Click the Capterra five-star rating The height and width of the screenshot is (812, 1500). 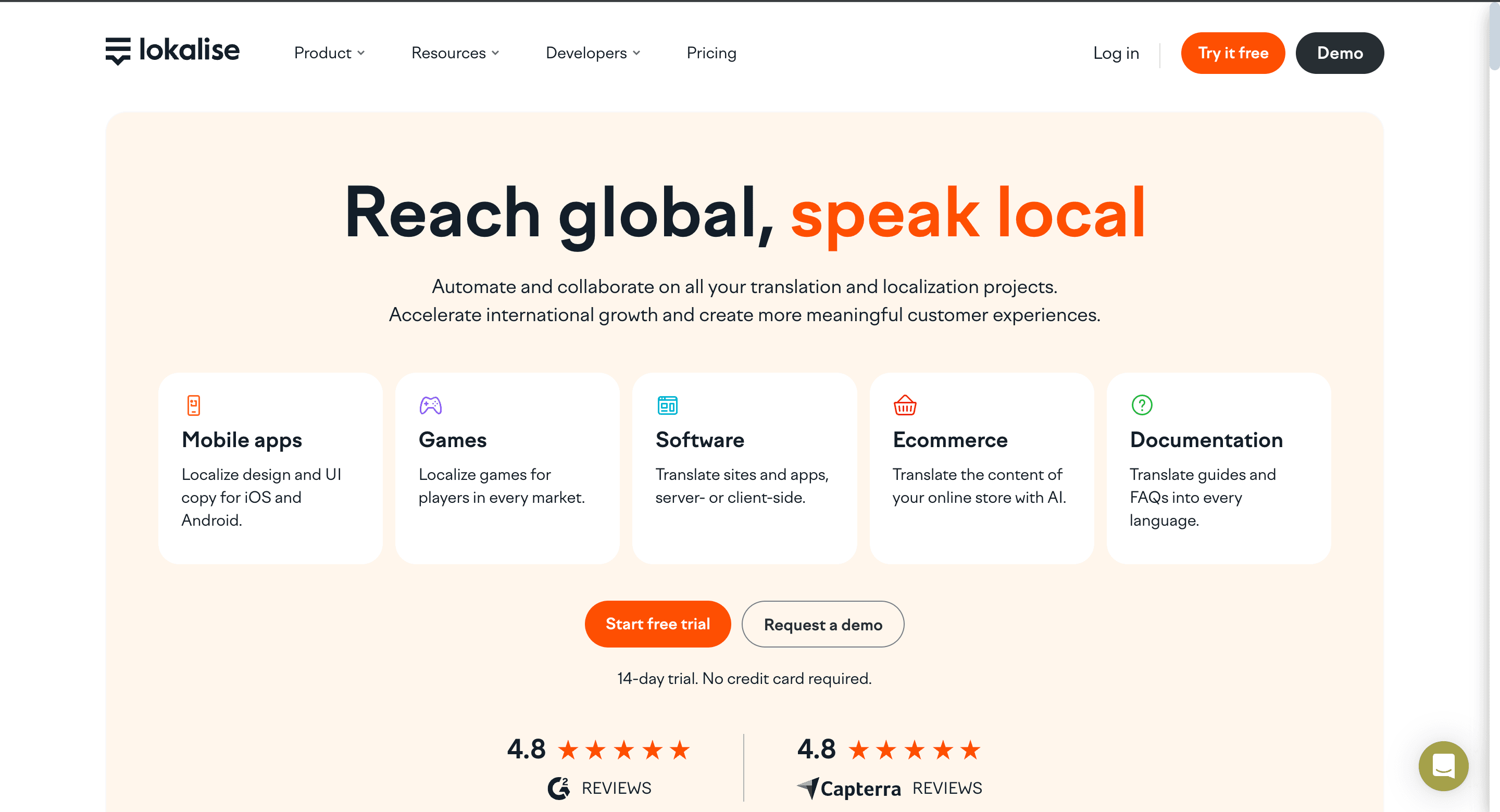pos(914,750)
